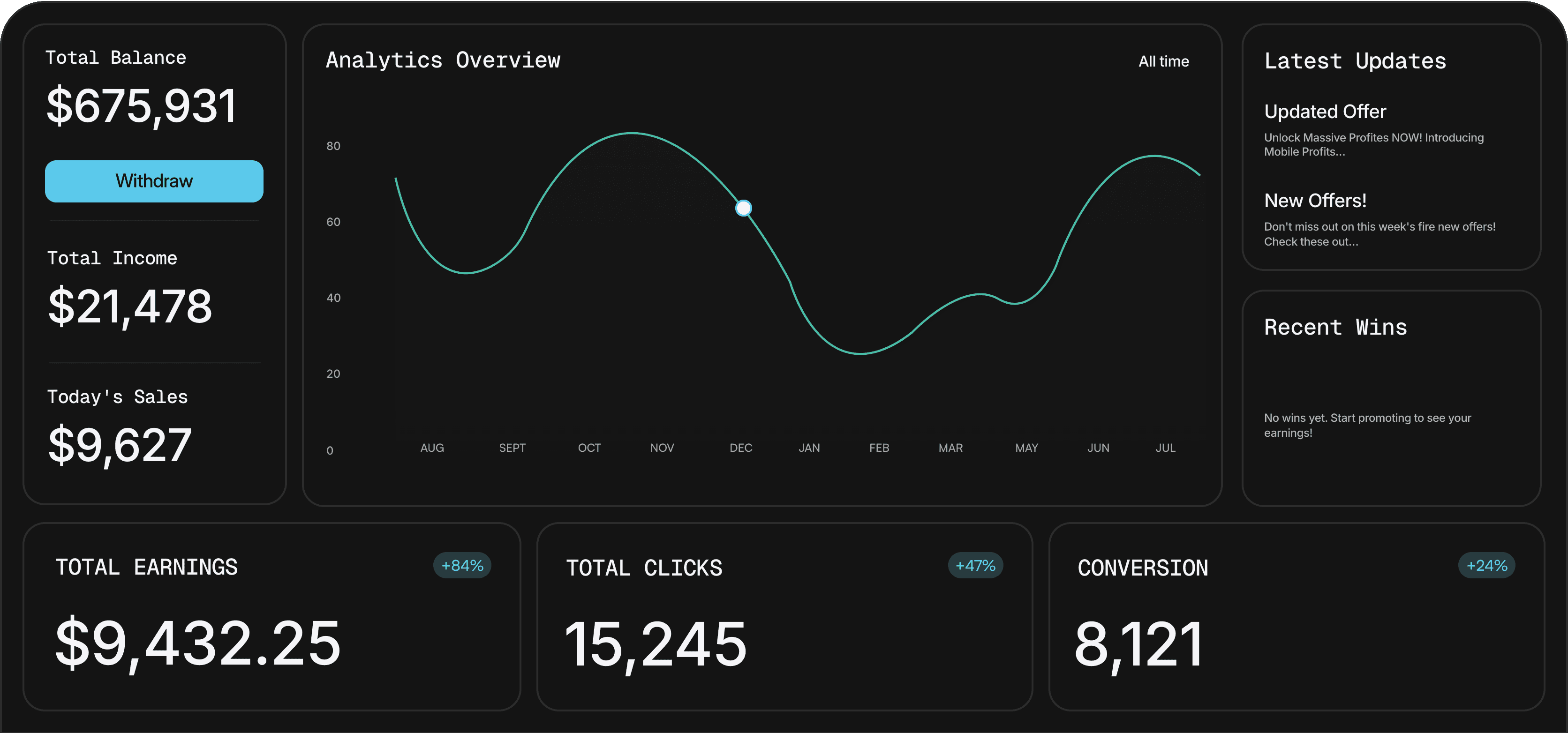Open the All time range selector

coord(1163,61)
